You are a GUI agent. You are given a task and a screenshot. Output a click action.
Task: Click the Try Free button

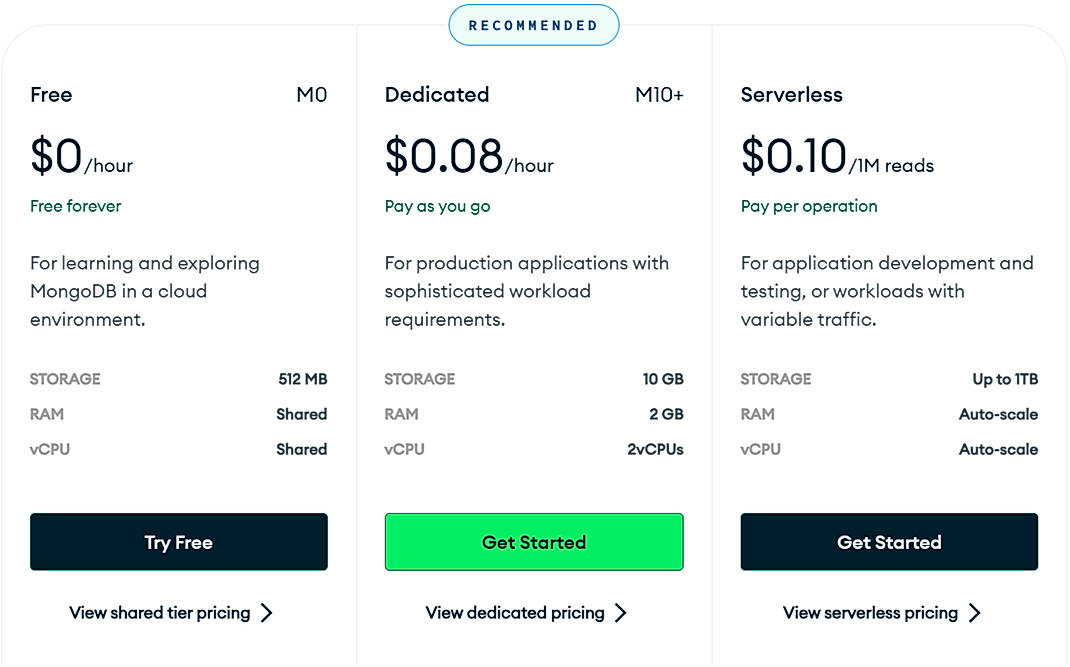[x=178, y=542]
